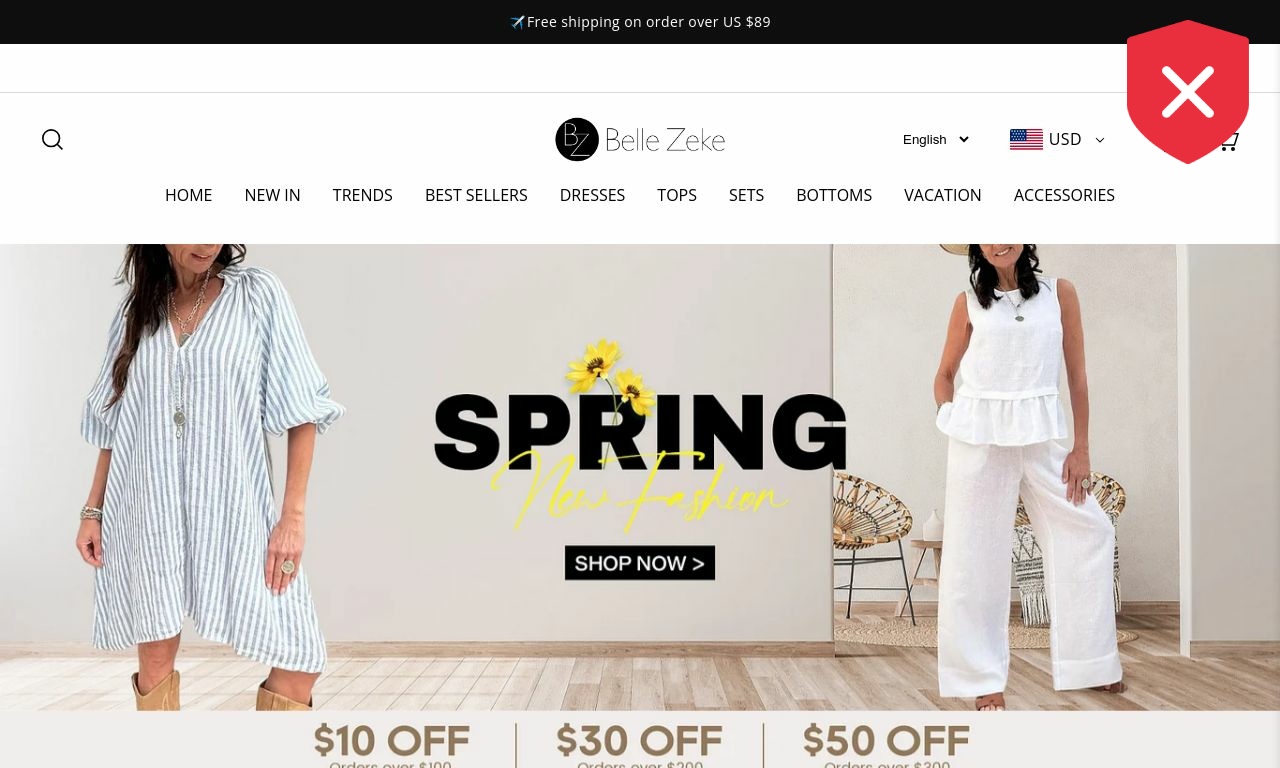Click the red shield X icon

click(1188, 92)
